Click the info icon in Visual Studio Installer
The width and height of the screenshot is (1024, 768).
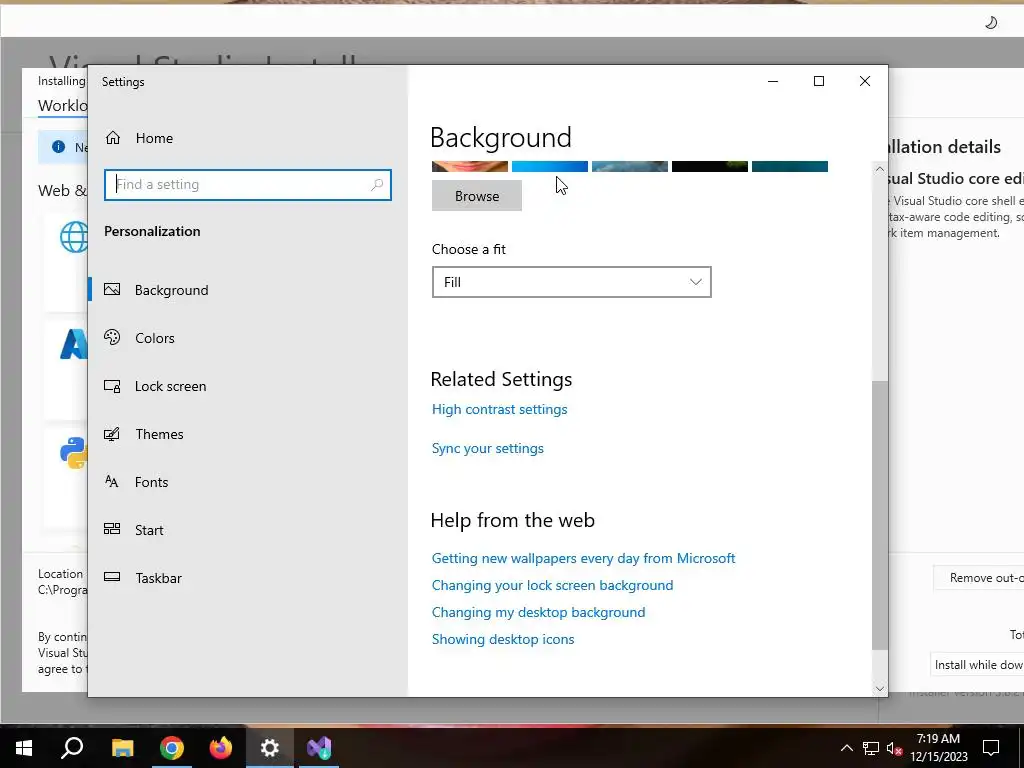[58, 147]
